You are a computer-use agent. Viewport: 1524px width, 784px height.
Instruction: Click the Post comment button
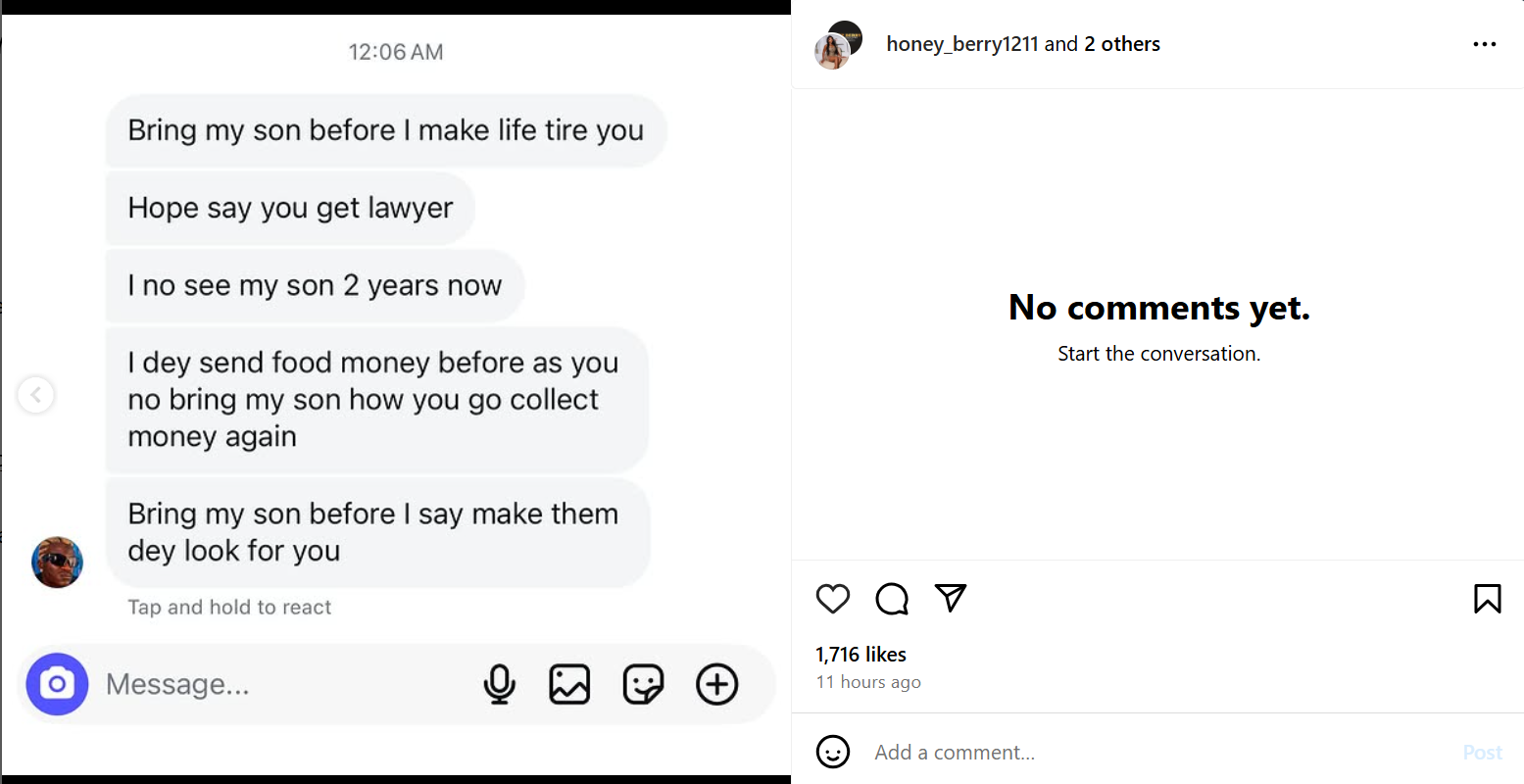point(1482,752)
